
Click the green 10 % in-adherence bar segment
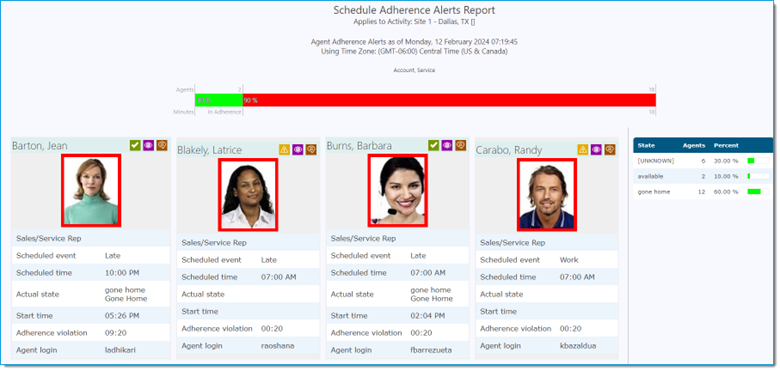(219, 100)
